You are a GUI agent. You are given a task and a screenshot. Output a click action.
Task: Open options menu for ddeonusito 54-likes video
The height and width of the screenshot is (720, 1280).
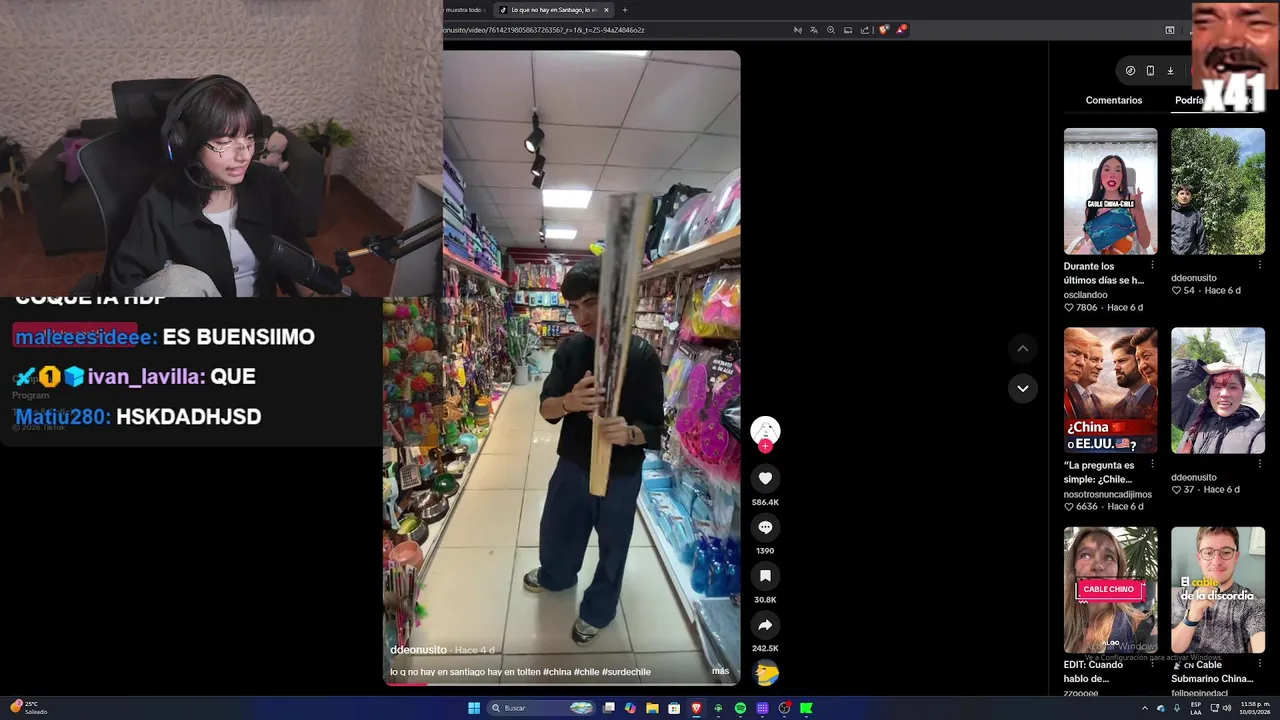[1259, 265]
